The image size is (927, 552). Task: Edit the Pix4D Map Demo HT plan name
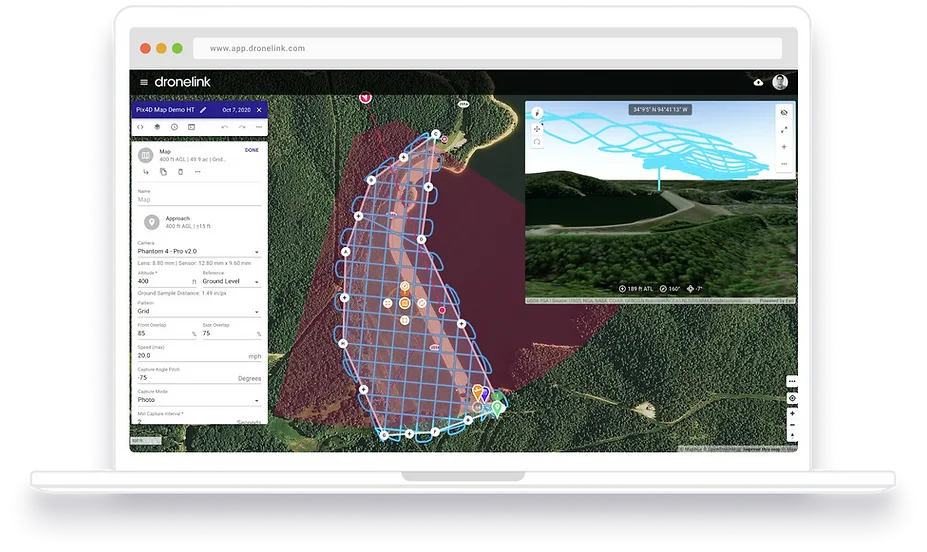[203, 110]
